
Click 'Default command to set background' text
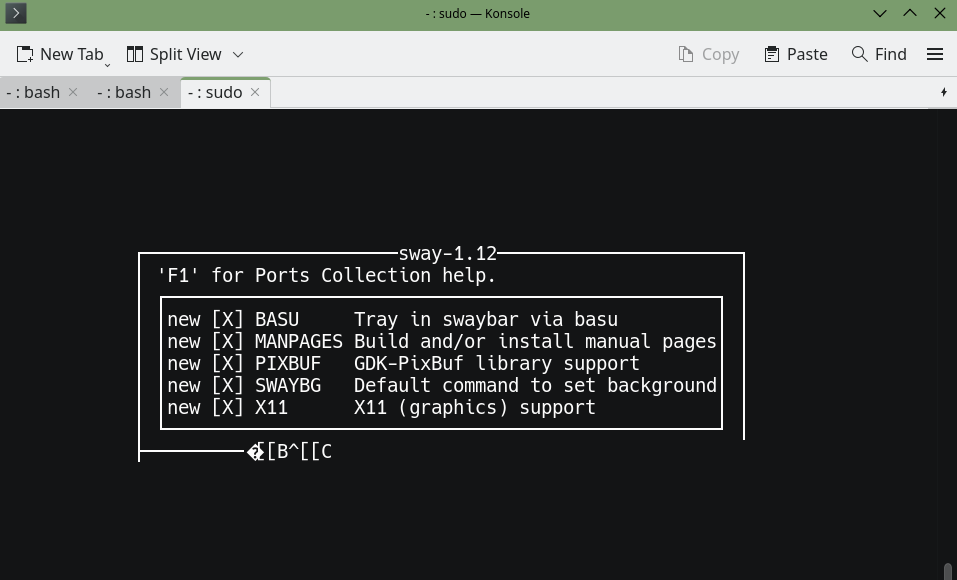(x=535, y=385)
